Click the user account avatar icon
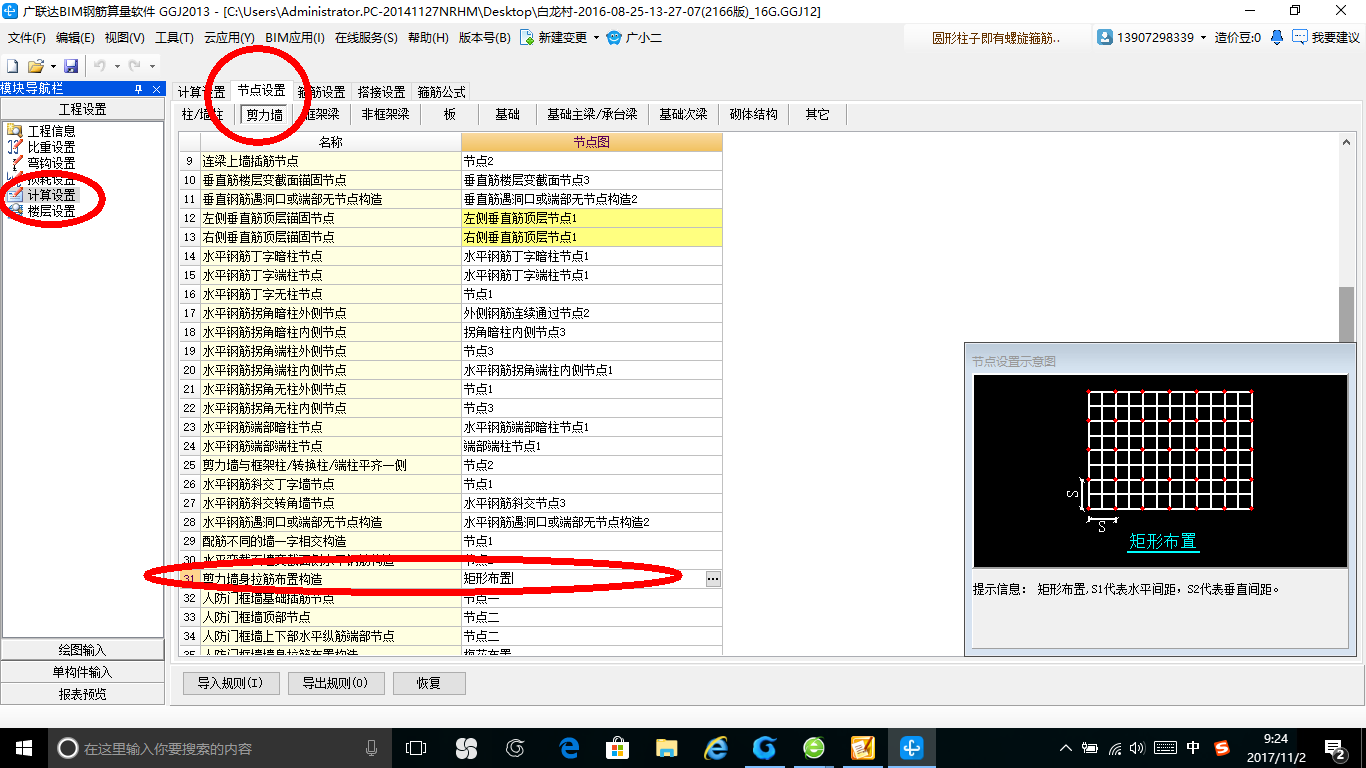 (1105, 37)
